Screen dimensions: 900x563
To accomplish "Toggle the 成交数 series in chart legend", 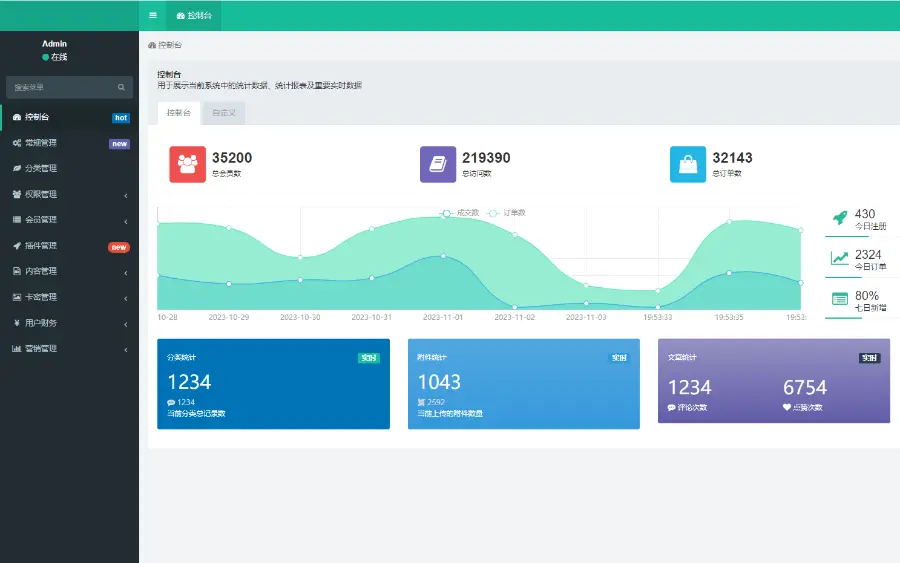I will (461, 213).
